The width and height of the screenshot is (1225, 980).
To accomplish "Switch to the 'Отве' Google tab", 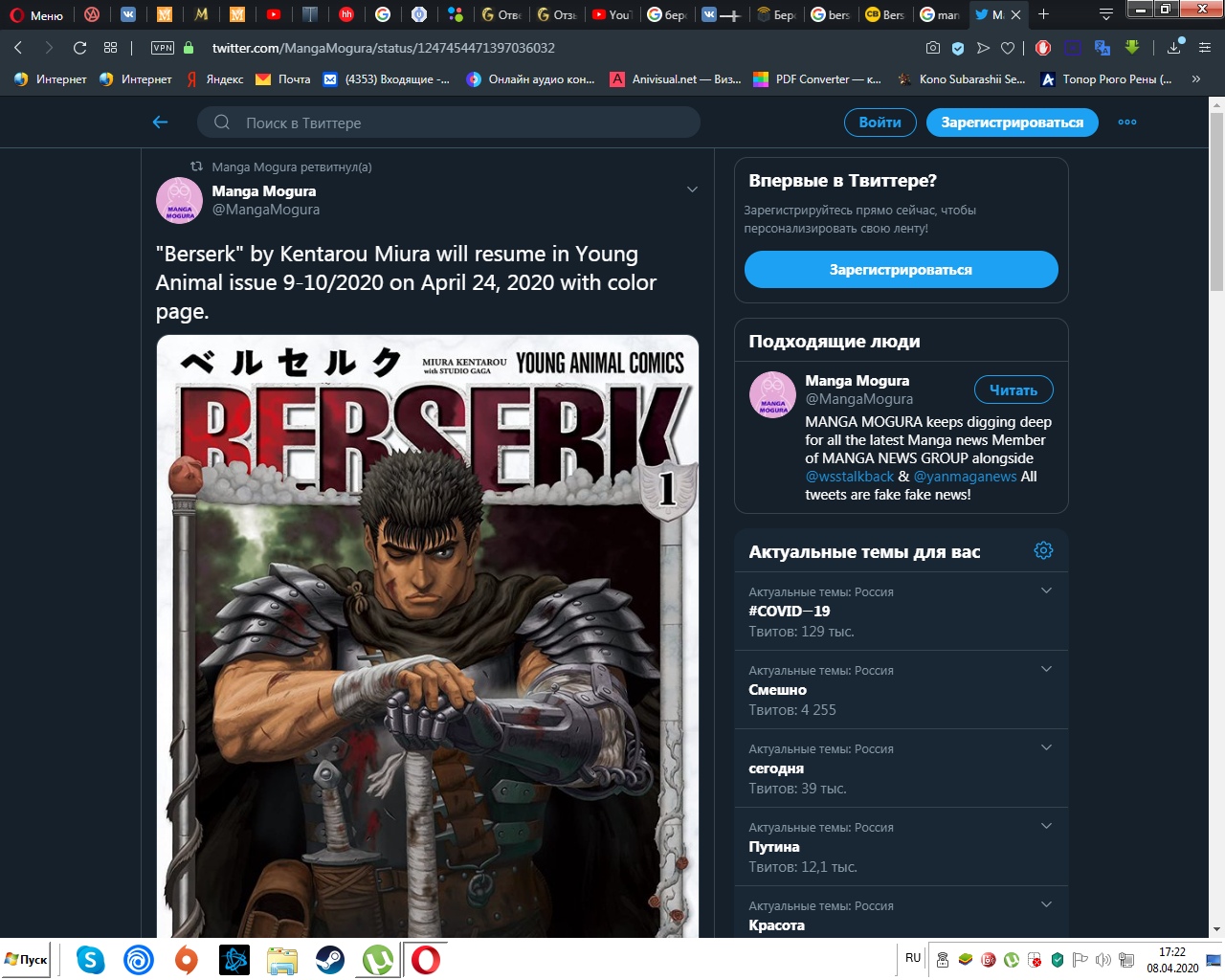I will click(x=501, y=14).
